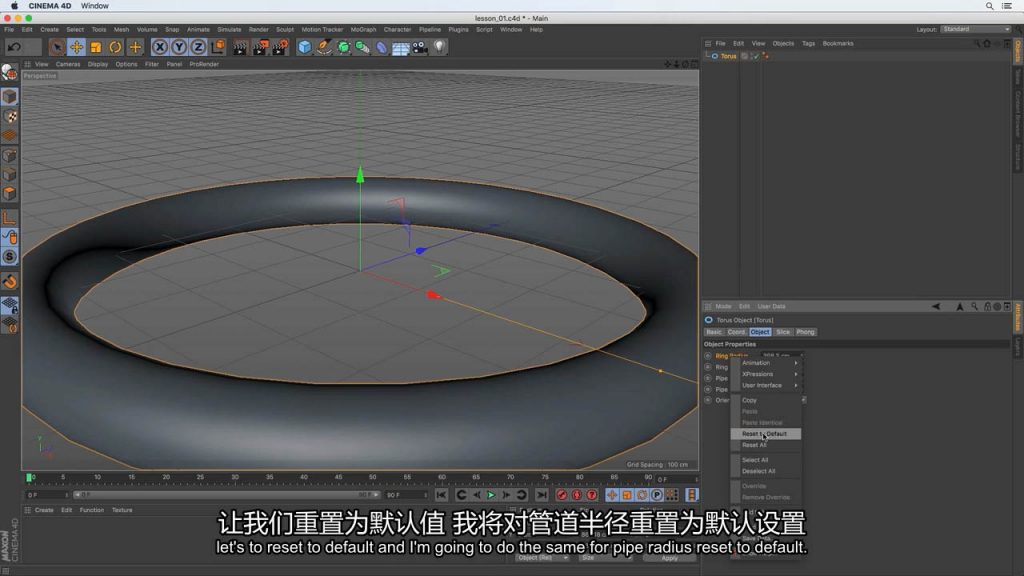Go to the start of the animation
The width and height of the screenshot is (1024, 576).
point(441,495)
